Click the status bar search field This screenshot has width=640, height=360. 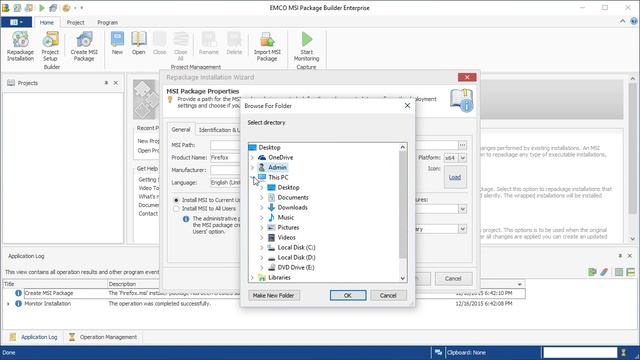pyautogui.click(x=580, y=352)
